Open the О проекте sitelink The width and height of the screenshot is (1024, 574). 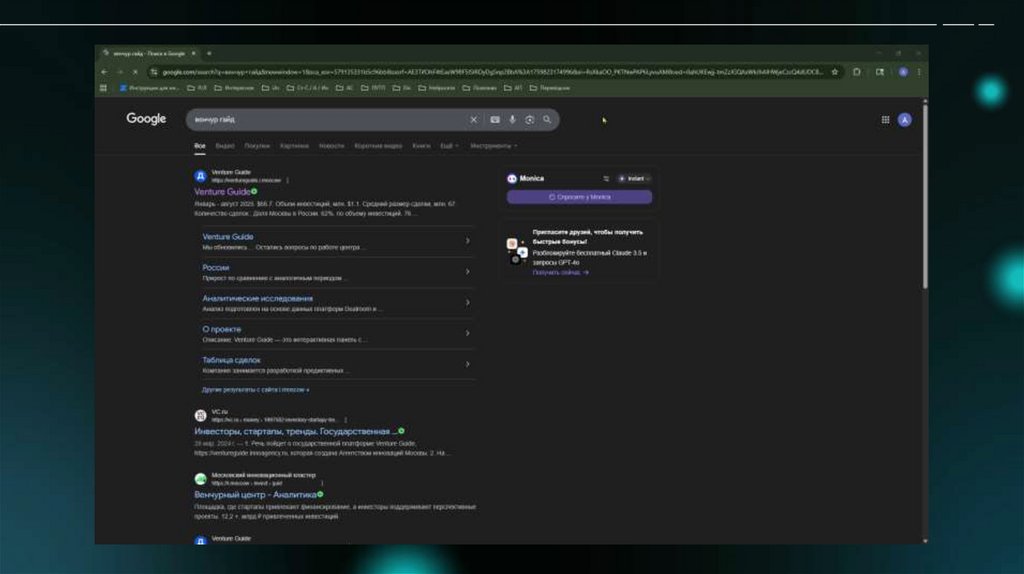(221, 329)
